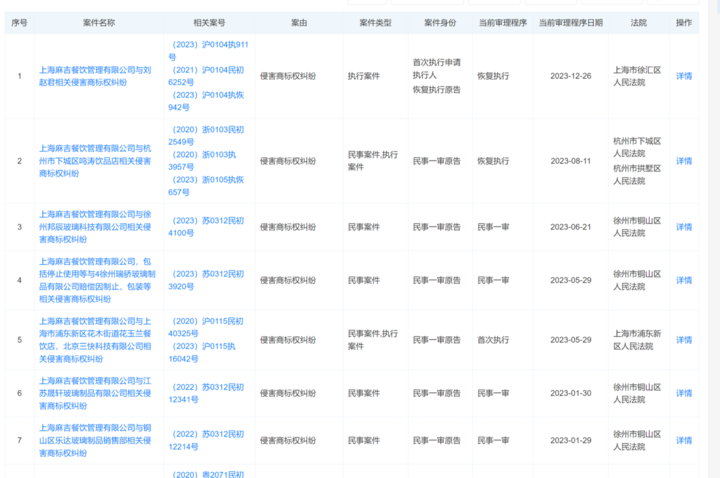Click the 案件类型 column header

click(x=375, y=22)
